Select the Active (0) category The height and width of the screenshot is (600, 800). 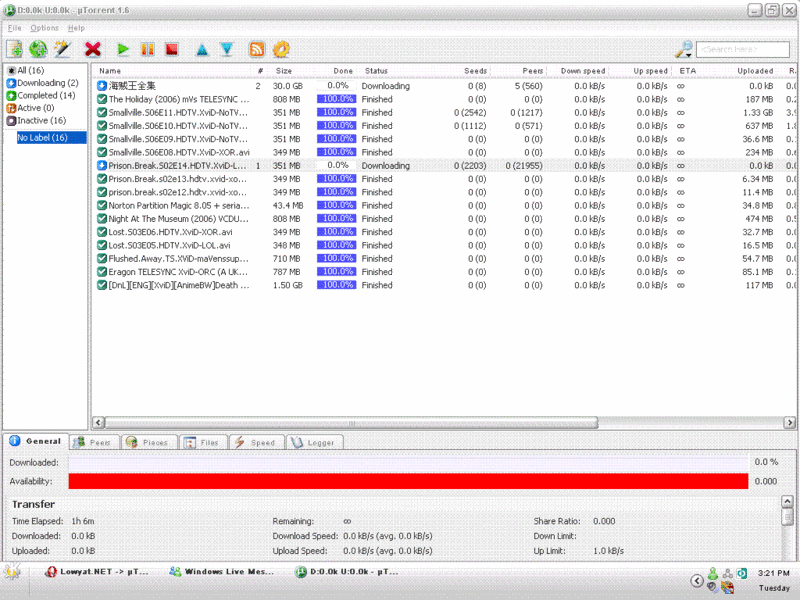click(x=31, y=108)
